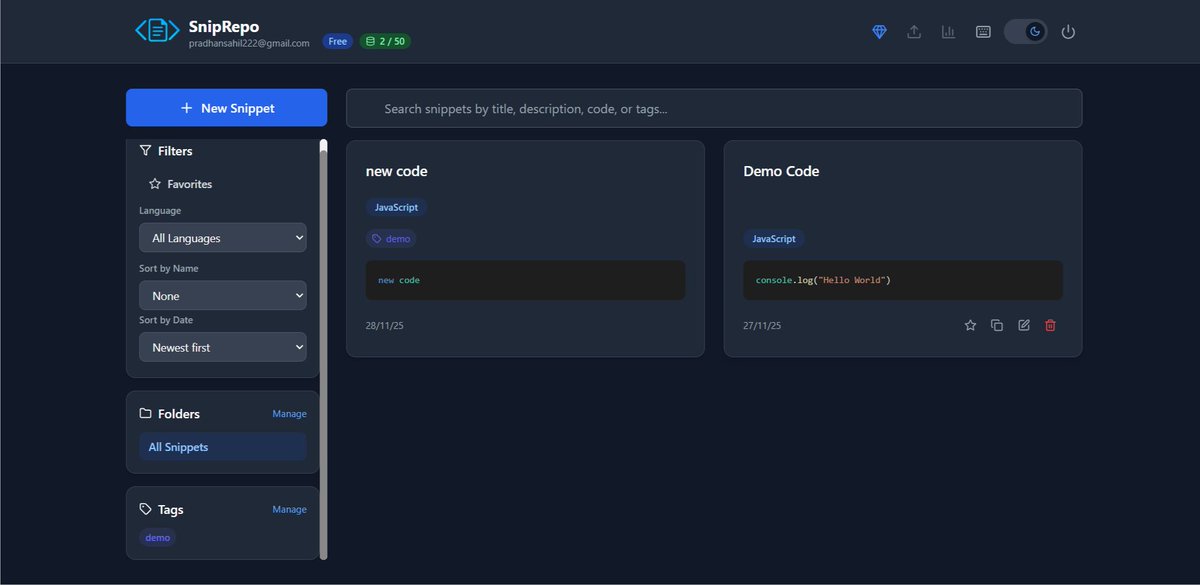Click JavaScript badge on new code card
This screenshot has height=585, width=1200.
pyautogui.click(x=397, y=207)
